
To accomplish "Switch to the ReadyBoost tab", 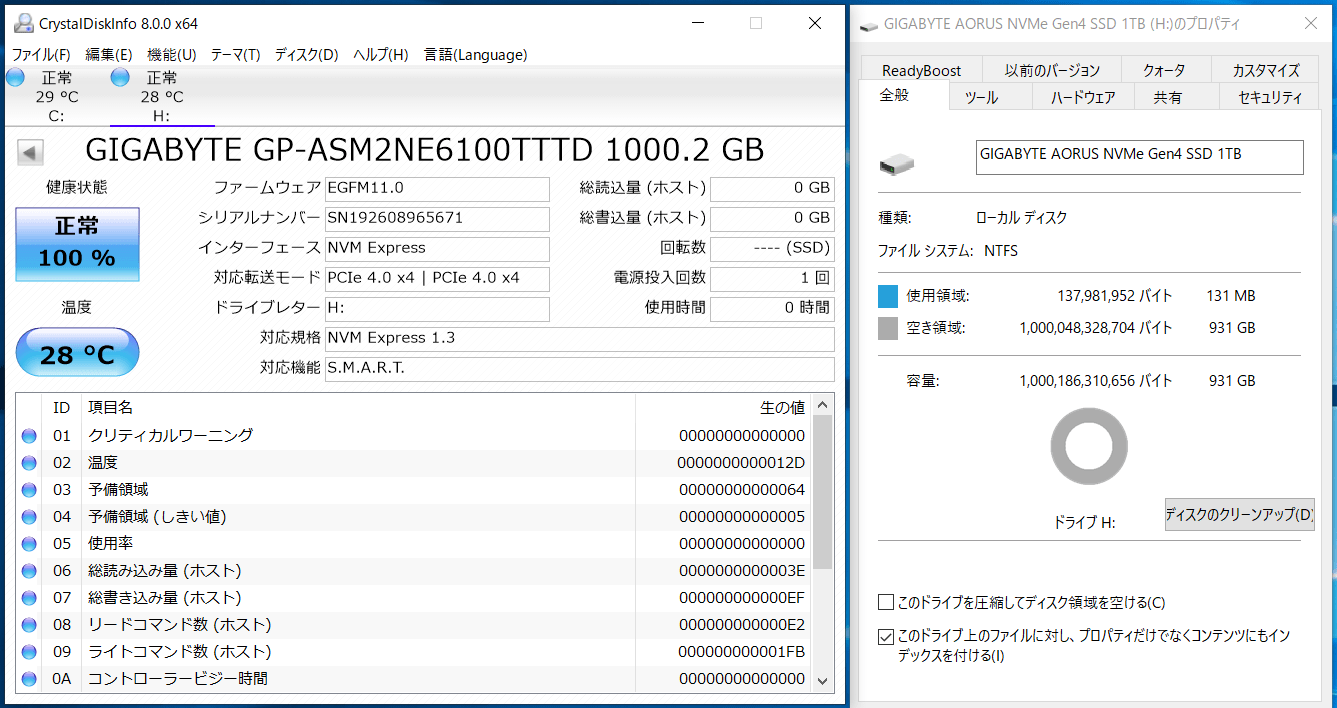I will pyautogui.click(x=921, y=70).
